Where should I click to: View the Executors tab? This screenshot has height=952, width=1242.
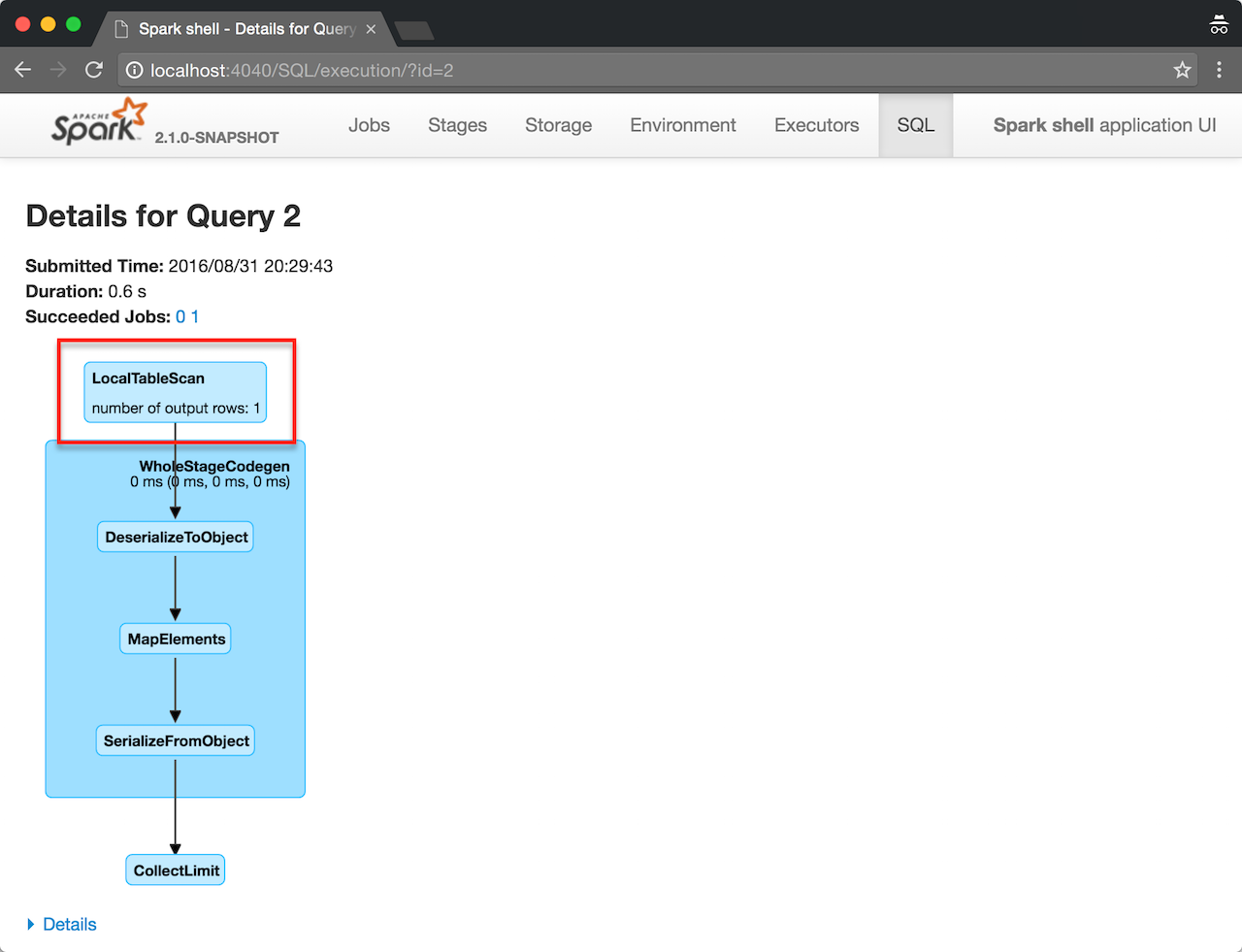click(x=816, y=125)
